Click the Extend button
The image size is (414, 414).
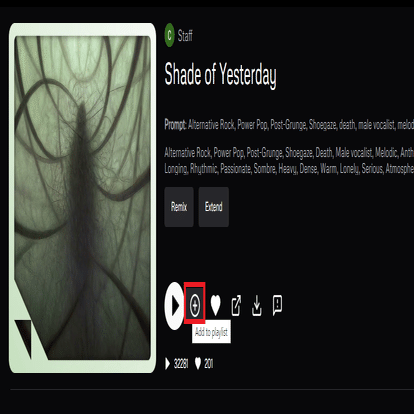[x=214, y=207]
